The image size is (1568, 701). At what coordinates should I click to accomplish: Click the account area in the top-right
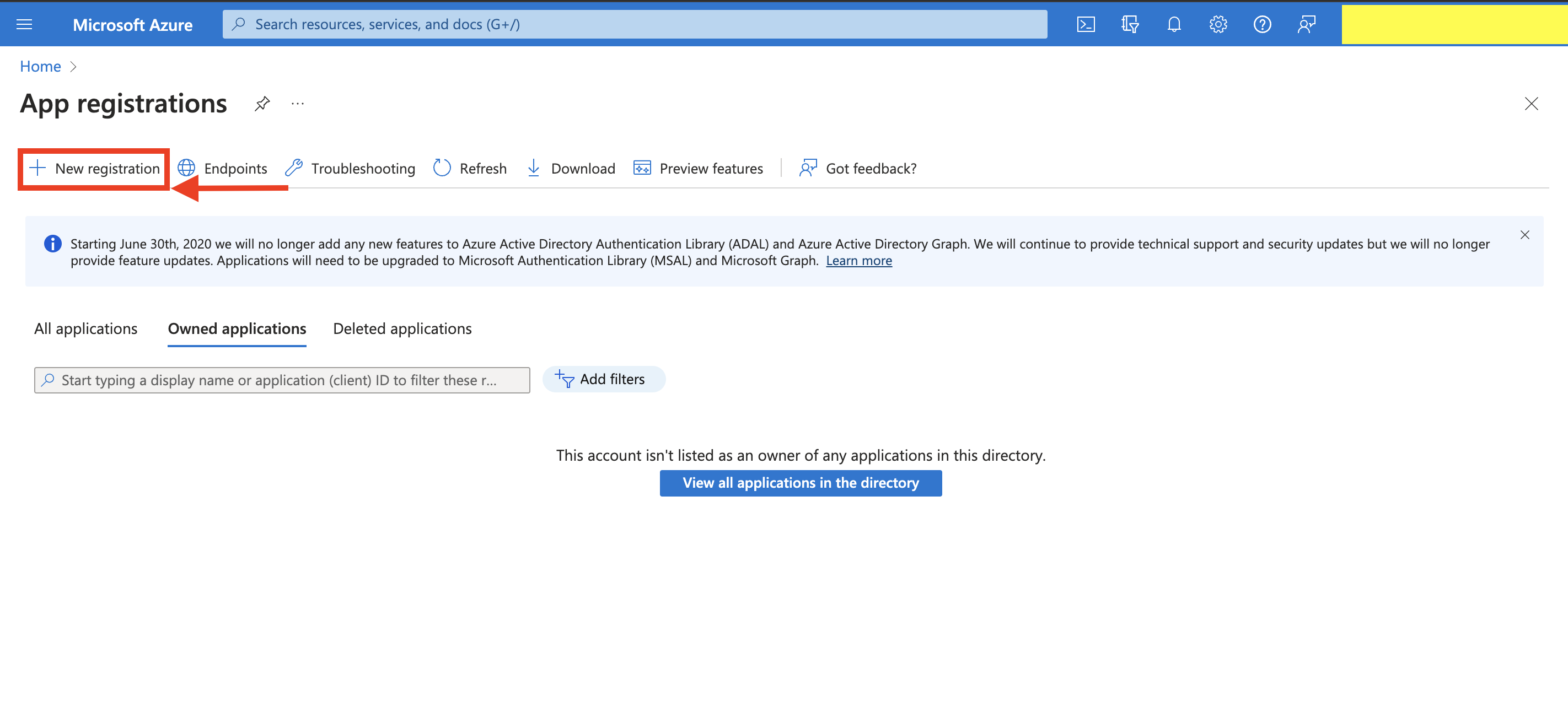tap(1455, 24)
